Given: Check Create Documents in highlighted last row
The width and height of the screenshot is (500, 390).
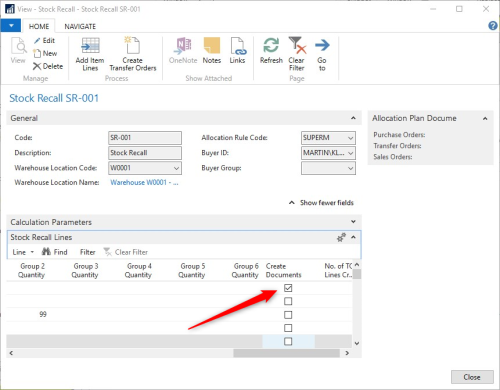Looking at the screenshot, I should tap(288, 341).
